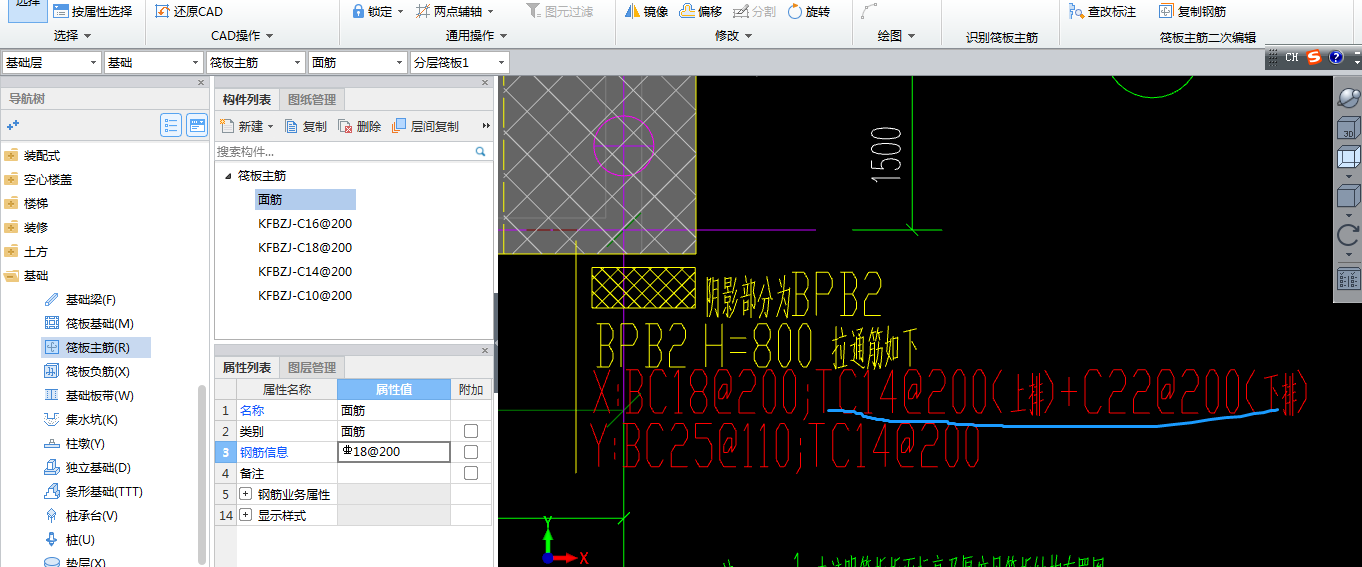The height and width of the screenshot is (567, 1362).
Task: Switch to 构件列表 tab
Action: [247, 99]
